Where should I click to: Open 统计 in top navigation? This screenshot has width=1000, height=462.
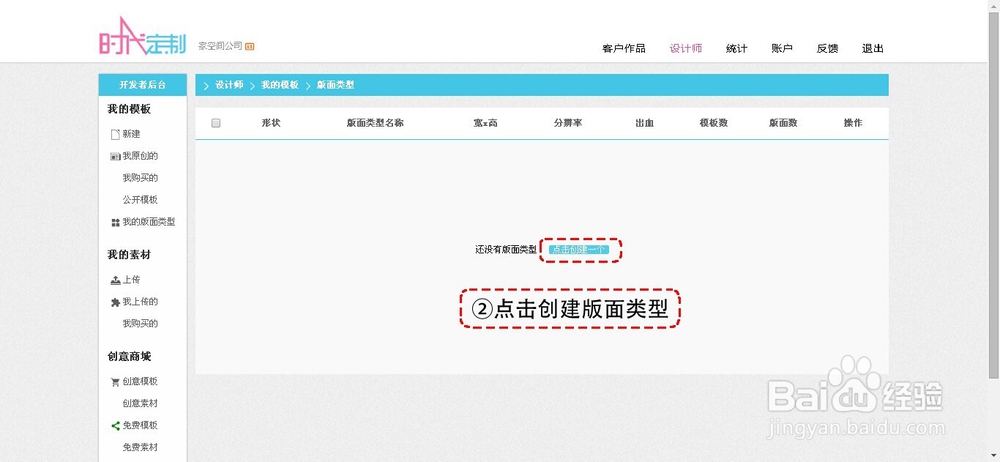coord(737,48)
